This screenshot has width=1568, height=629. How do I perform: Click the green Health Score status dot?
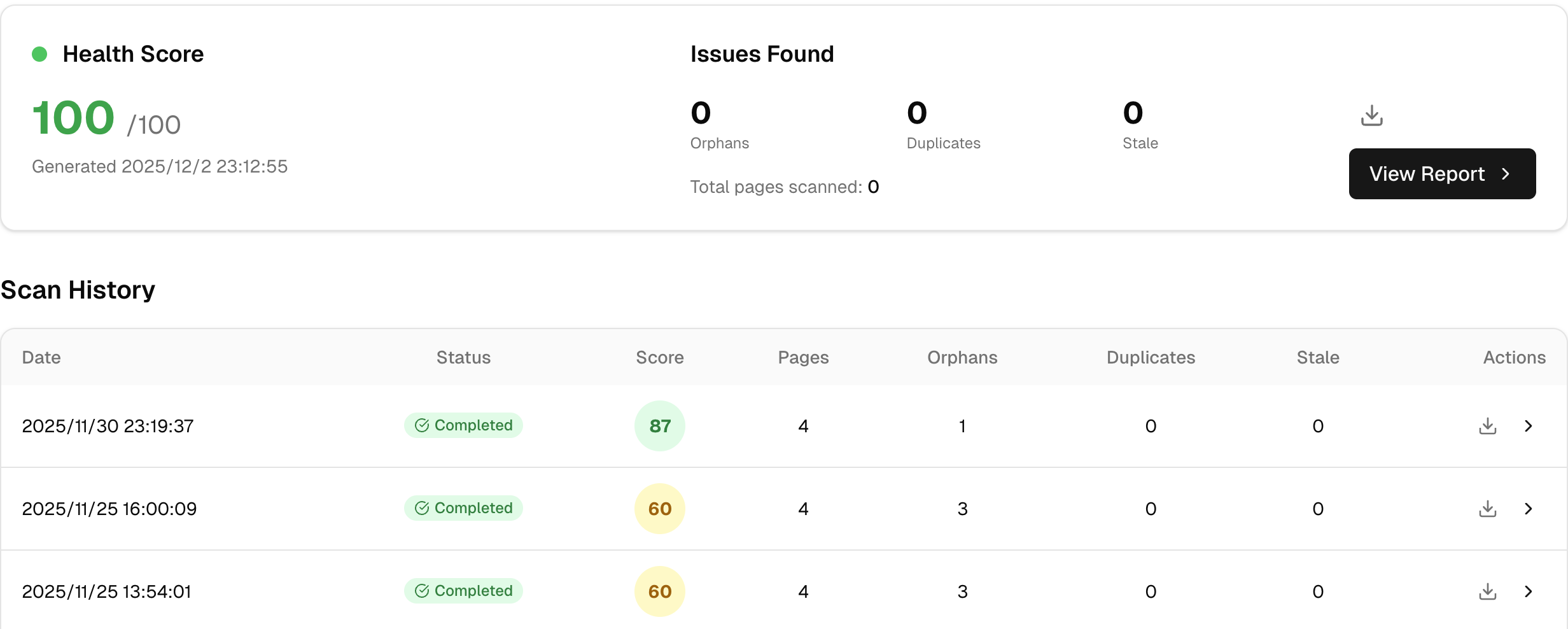(39, 54)
